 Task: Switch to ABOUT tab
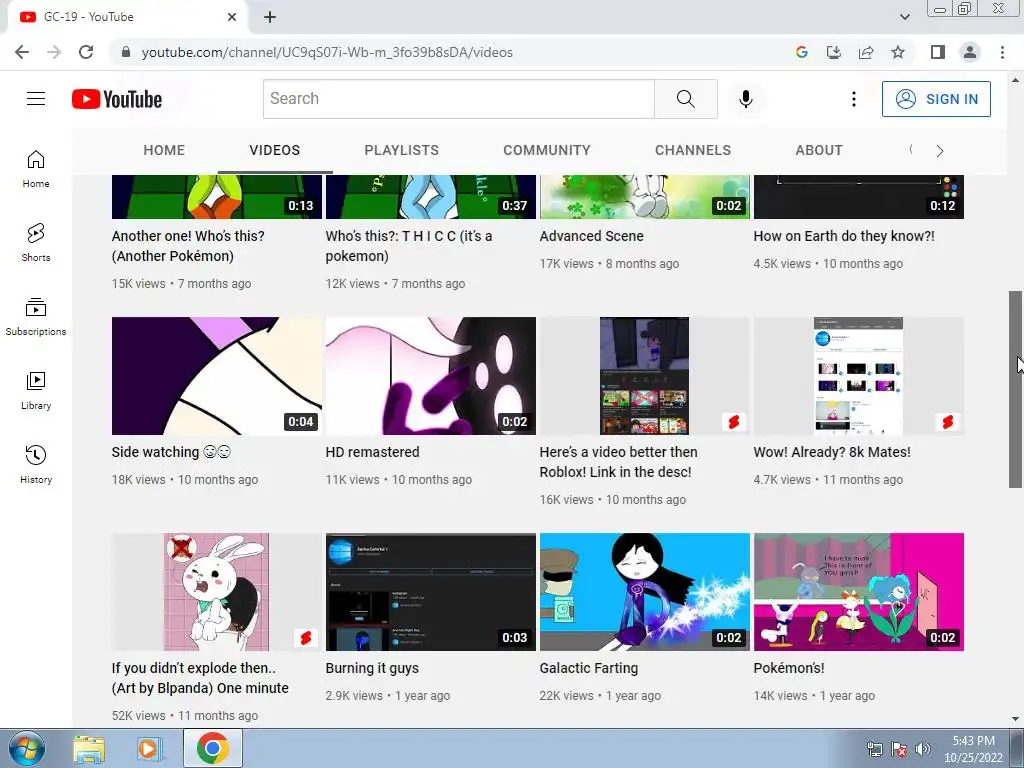pos(819,150)
